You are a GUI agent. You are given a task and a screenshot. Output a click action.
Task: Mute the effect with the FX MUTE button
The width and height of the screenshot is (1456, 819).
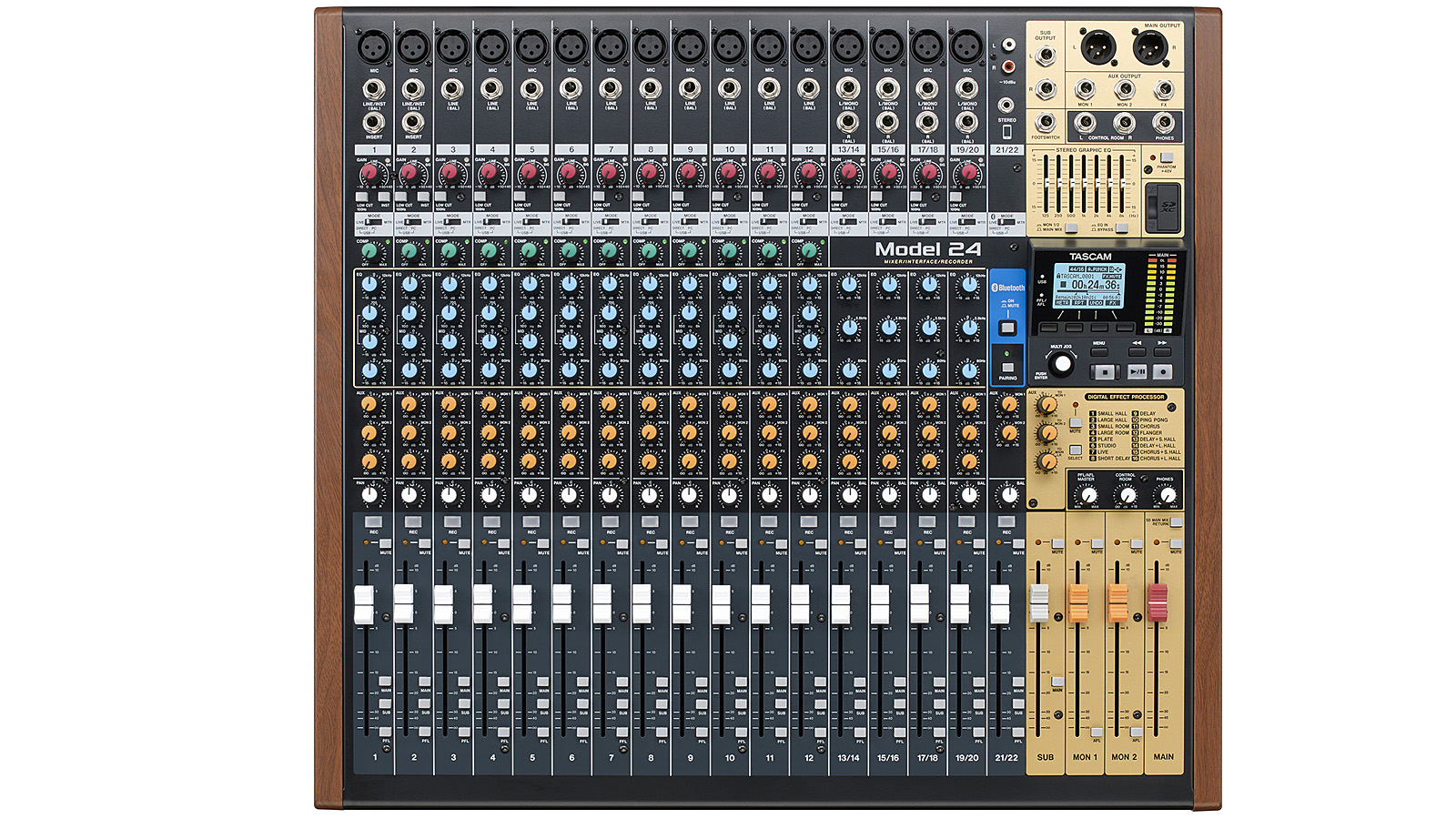point(1075,423)
